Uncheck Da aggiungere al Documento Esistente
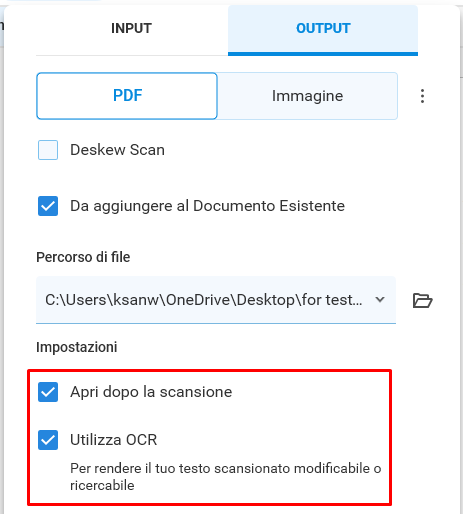 pyautogui.click(x=48, y=206)
